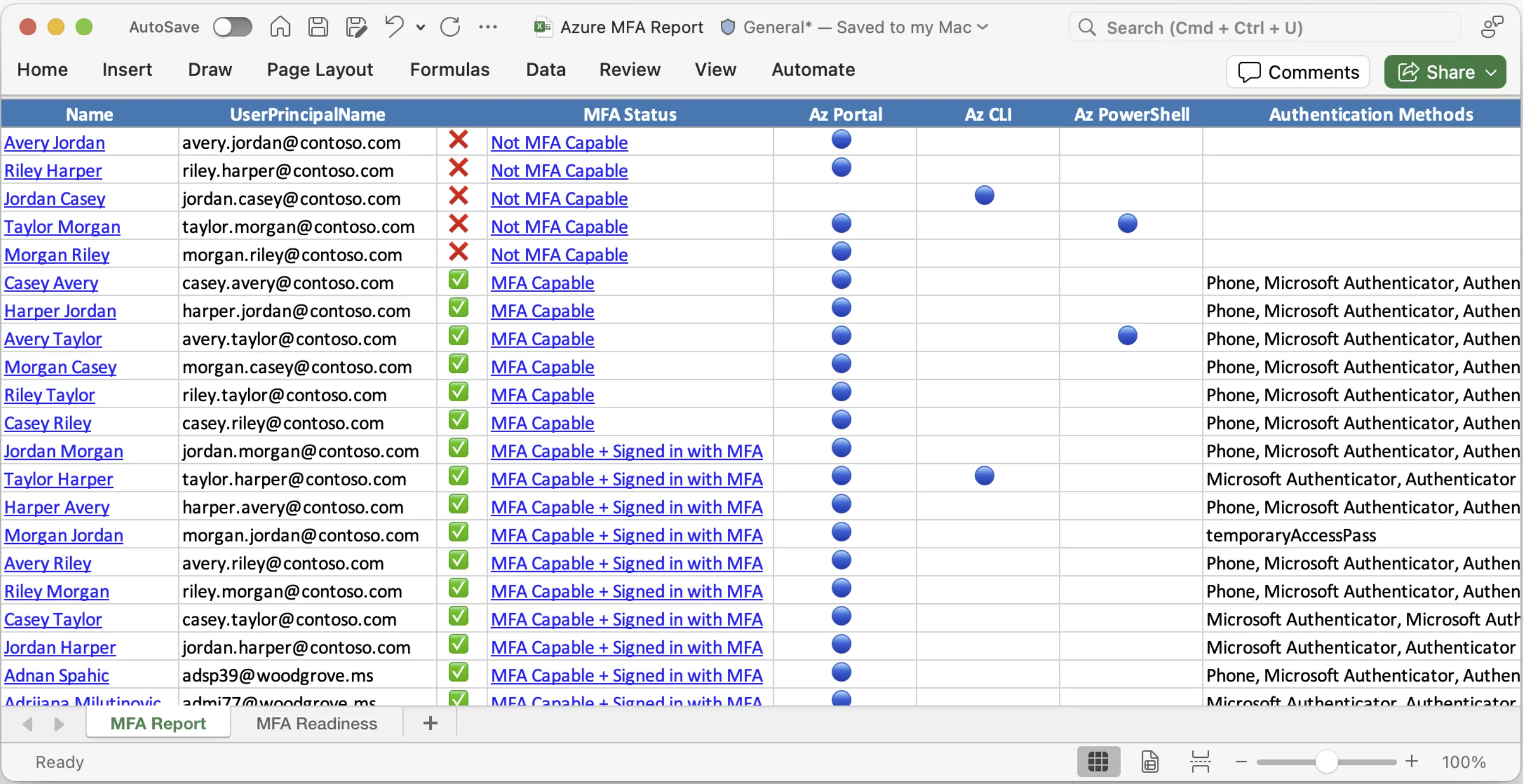Click the red X icon for Avery Jordan

[x=458, y=140]
